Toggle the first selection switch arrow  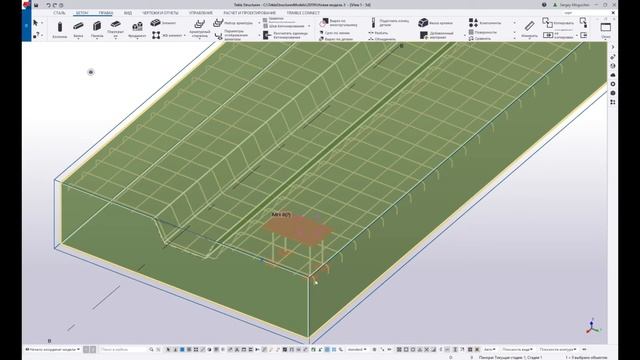point(168,349)
